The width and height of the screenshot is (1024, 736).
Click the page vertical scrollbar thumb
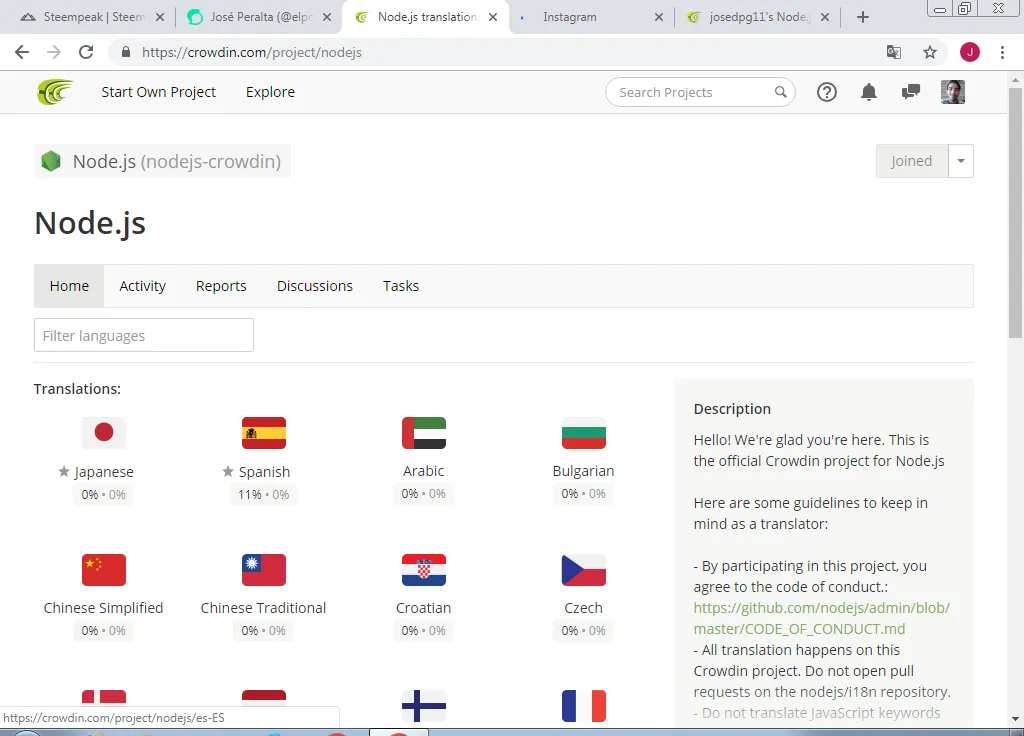(1015, 212)
